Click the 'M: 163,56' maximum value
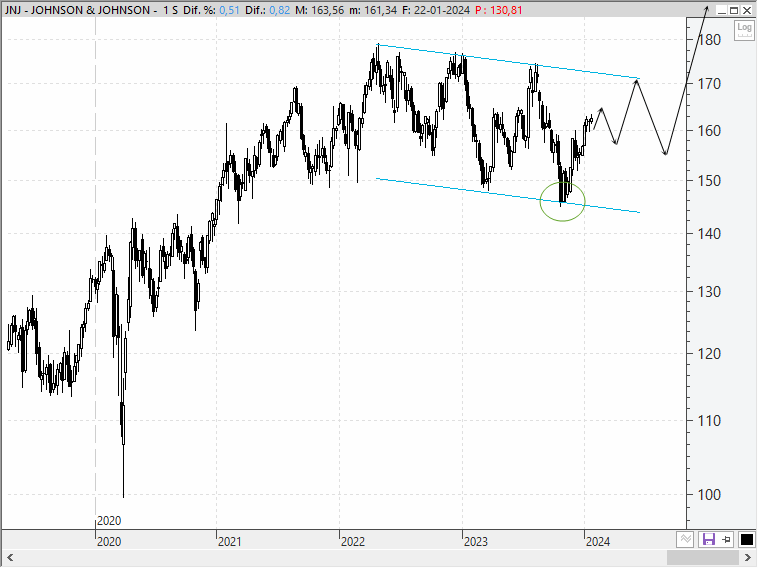 pos(320,10)
